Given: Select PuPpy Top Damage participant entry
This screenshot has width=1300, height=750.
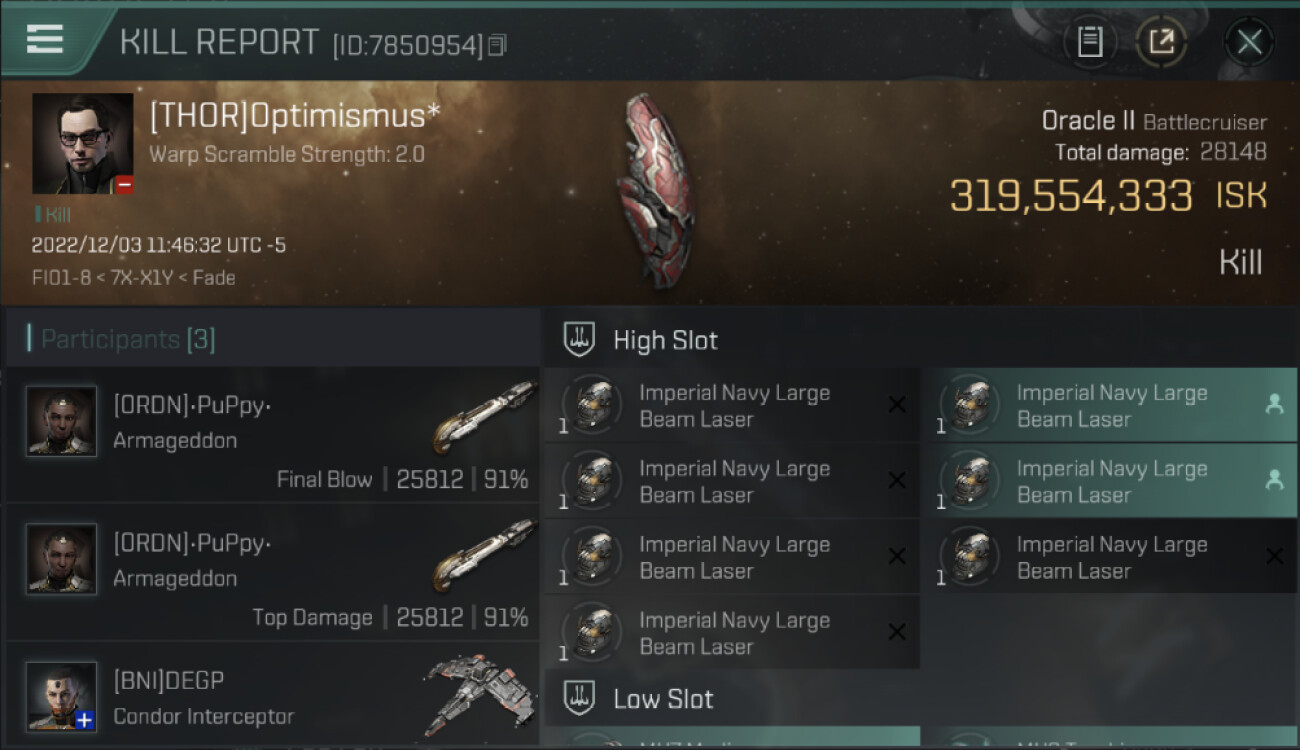Looking at the screenshot, I should coord(273,572).
